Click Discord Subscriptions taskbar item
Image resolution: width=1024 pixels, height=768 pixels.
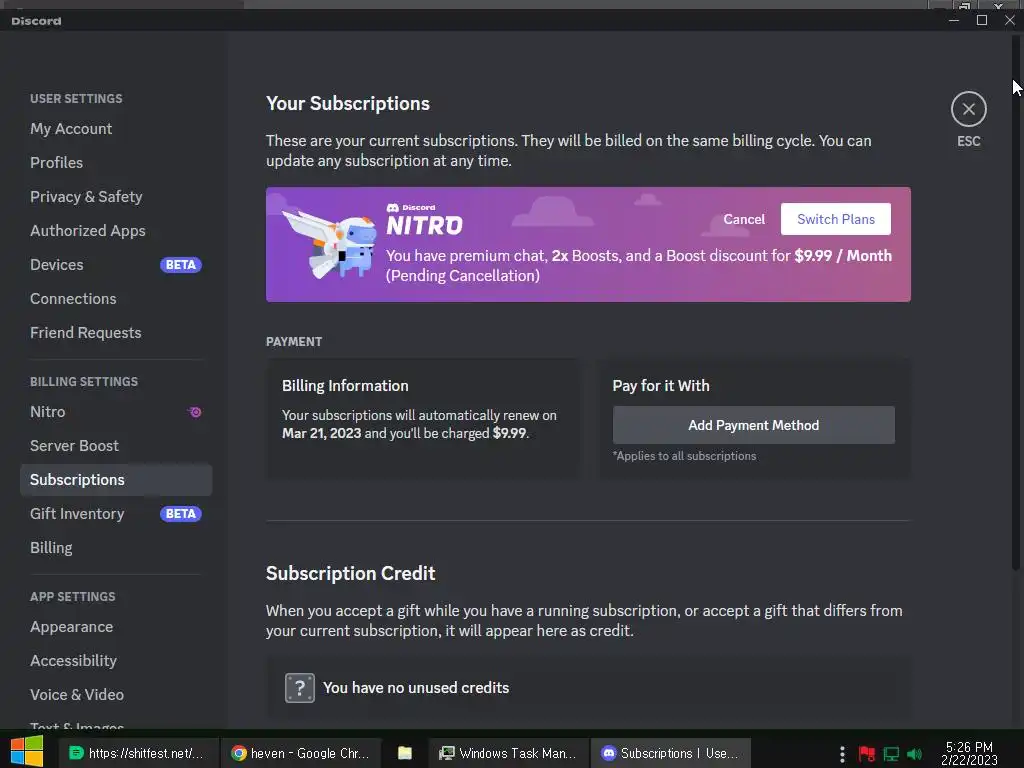pyautogui.click(x=671, y=753)
